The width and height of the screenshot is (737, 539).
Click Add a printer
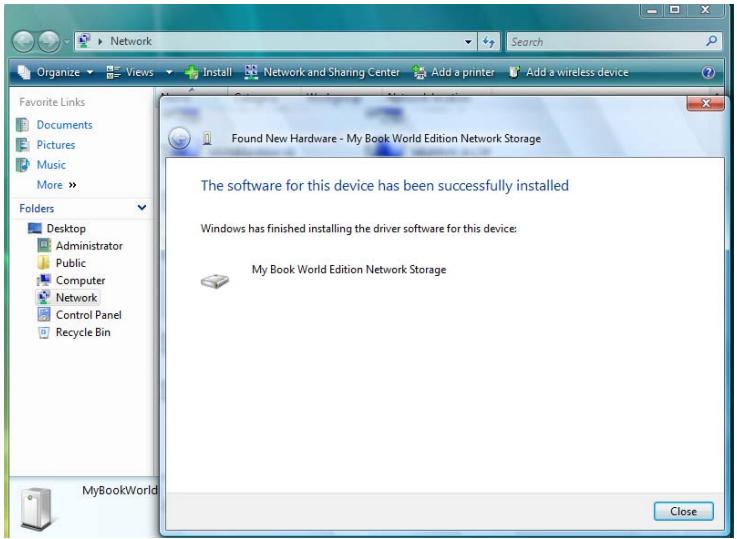[454, 72]
